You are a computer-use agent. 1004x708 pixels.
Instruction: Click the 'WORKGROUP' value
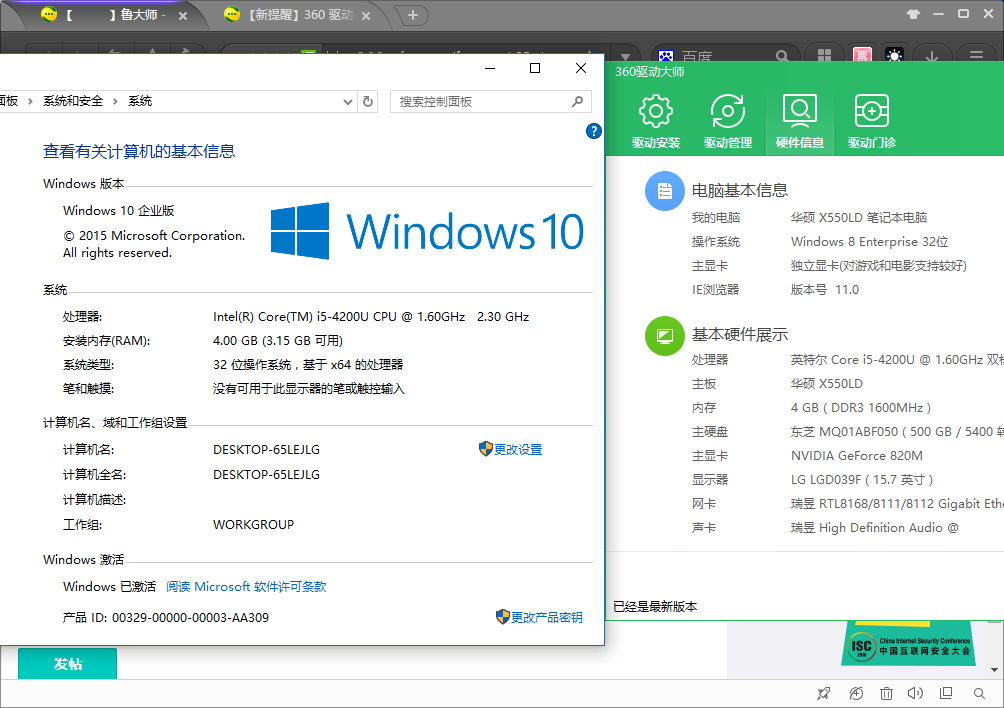tap(254, 524)
